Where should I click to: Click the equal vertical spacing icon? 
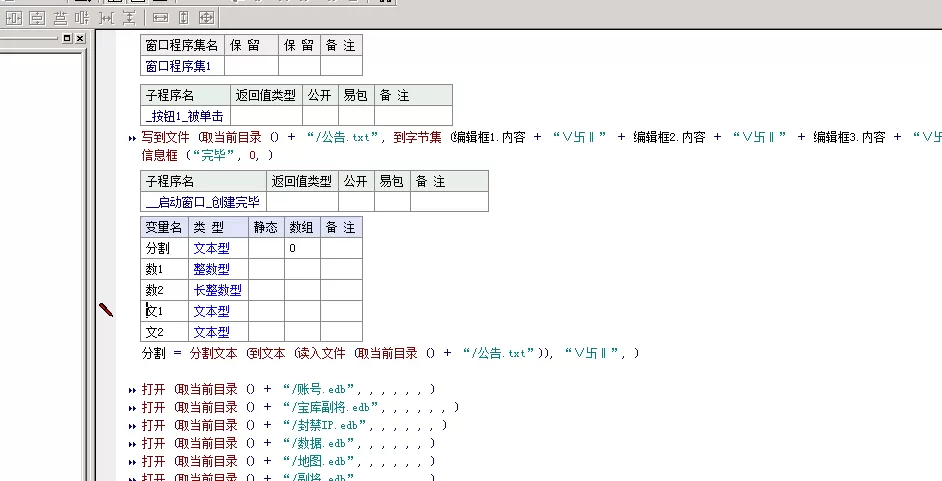point(129,18)
